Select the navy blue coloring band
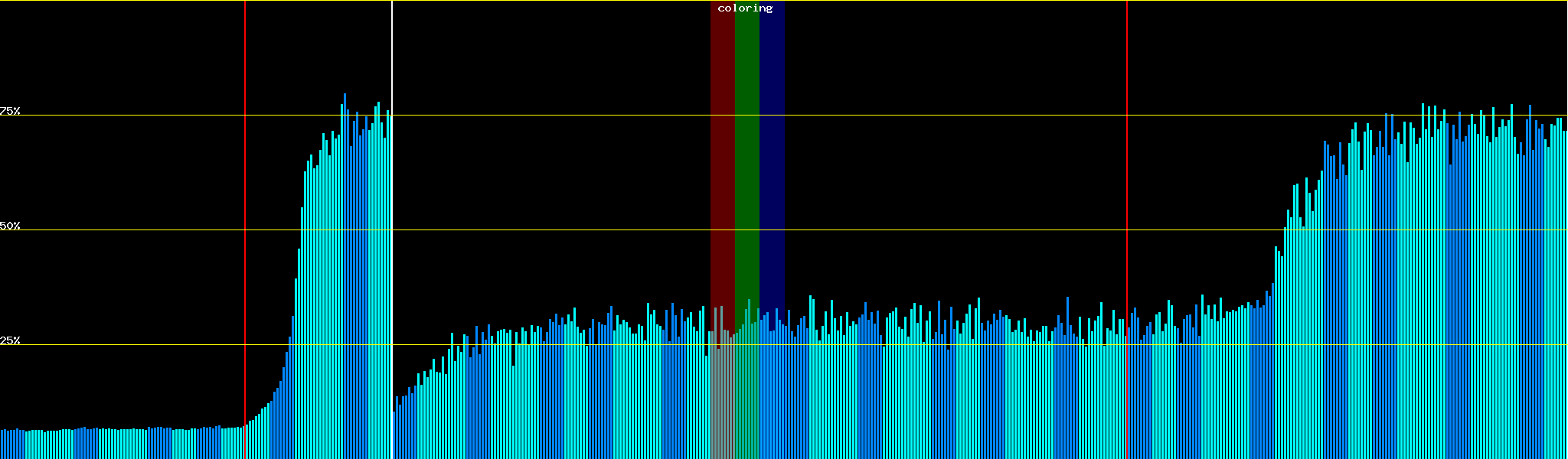The height and width of the screenshot is (459, 1568). (x=772, y=153)
